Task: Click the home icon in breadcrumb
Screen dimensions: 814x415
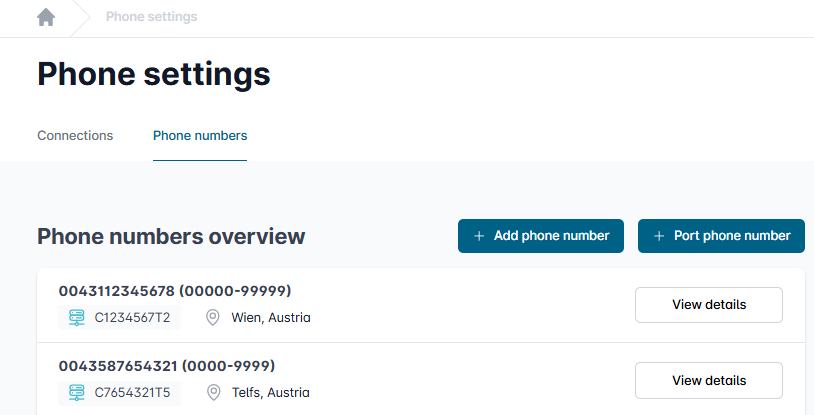Action: 46,17
